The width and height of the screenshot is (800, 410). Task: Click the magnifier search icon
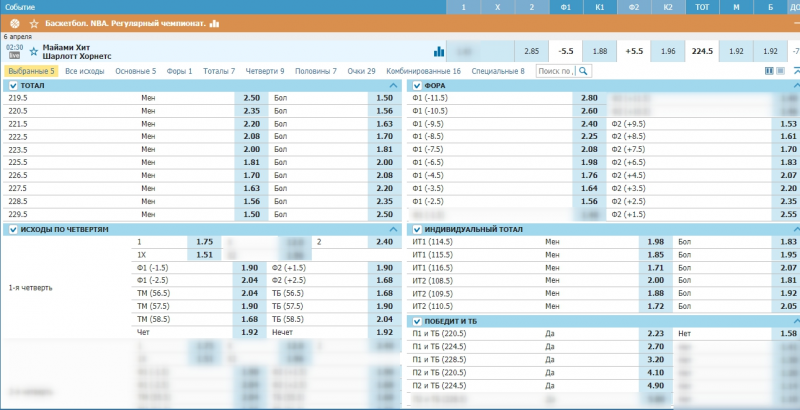pyautogui.click(x=583, y=71)
